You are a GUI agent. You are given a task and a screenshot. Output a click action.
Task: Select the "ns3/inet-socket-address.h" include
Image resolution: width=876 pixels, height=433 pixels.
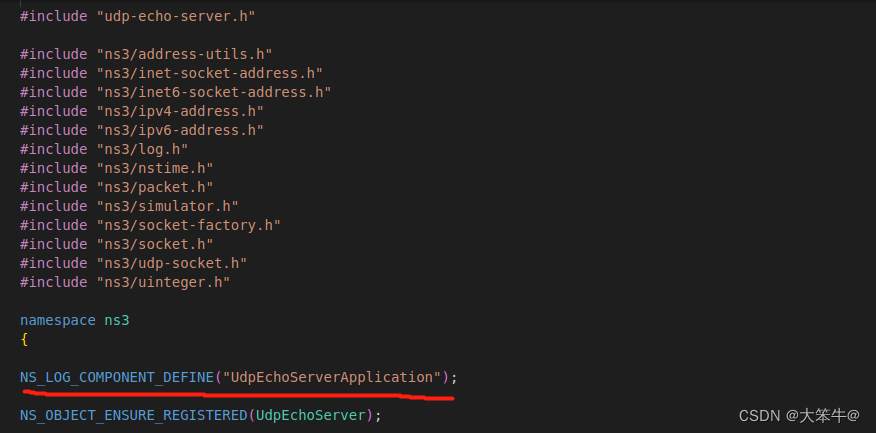click(210, 73)
